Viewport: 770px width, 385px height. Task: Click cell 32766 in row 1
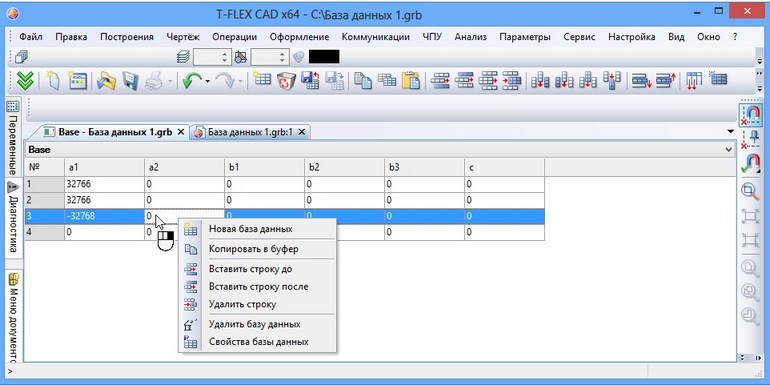pos(104,184)
